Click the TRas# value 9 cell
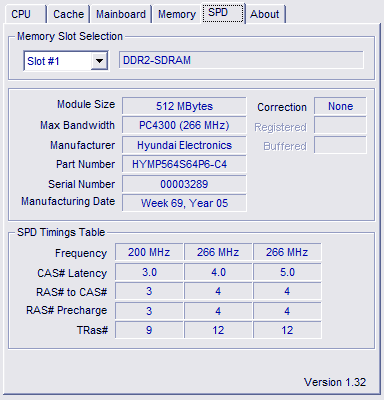Viewport: 384px width, 400px height. tap(149, 330)
